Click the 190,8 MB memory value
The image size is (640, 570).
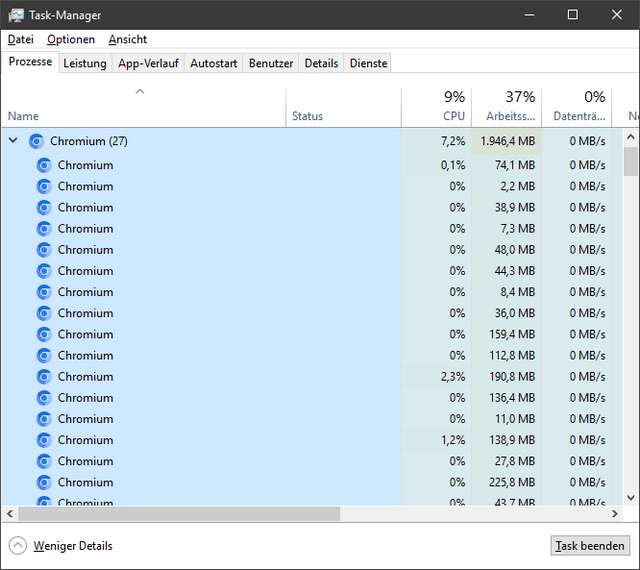(x=512, y=377)
